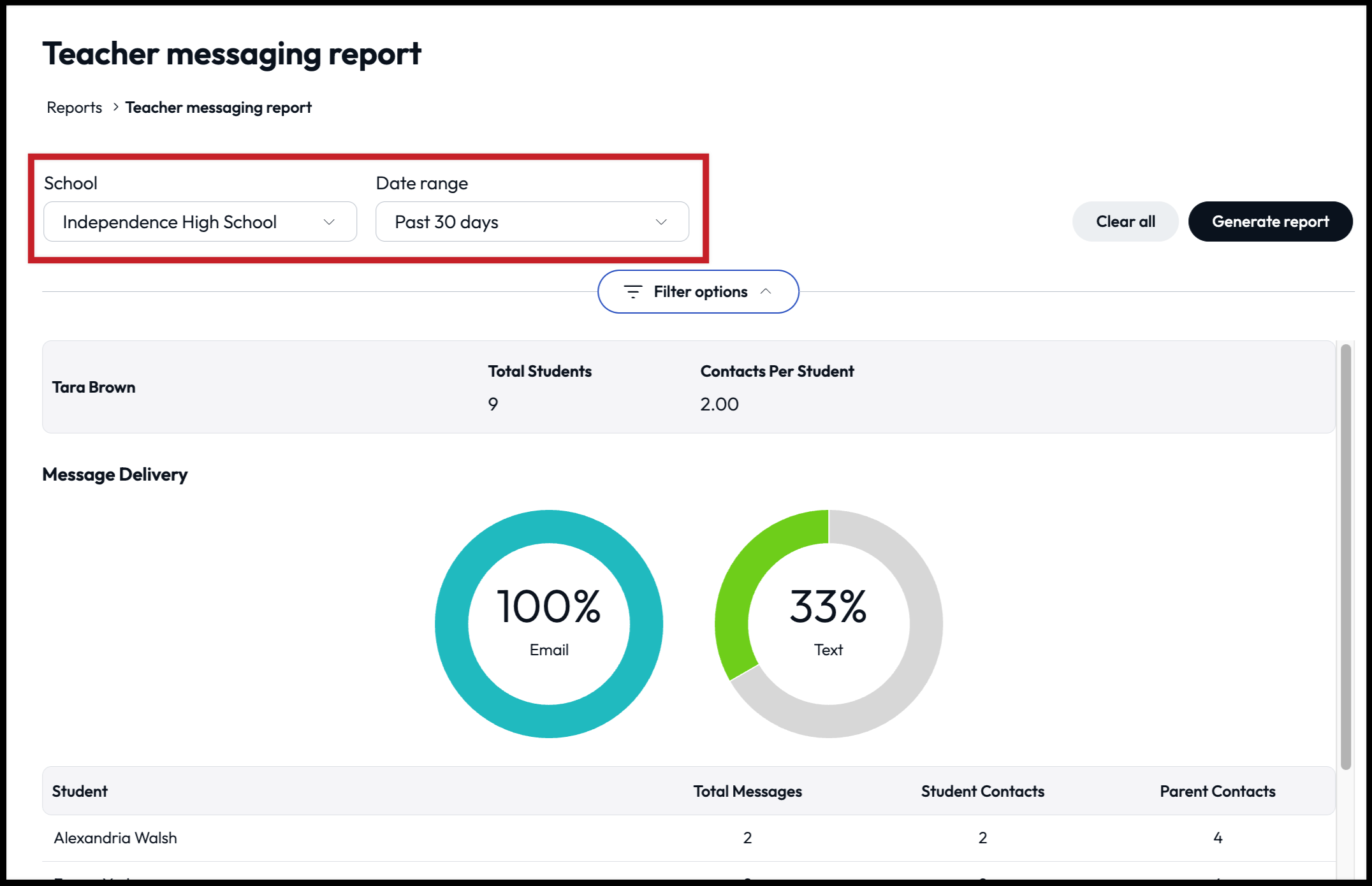
Task: Sort by Parent Contacts column header
Action: coord(1217,791)
